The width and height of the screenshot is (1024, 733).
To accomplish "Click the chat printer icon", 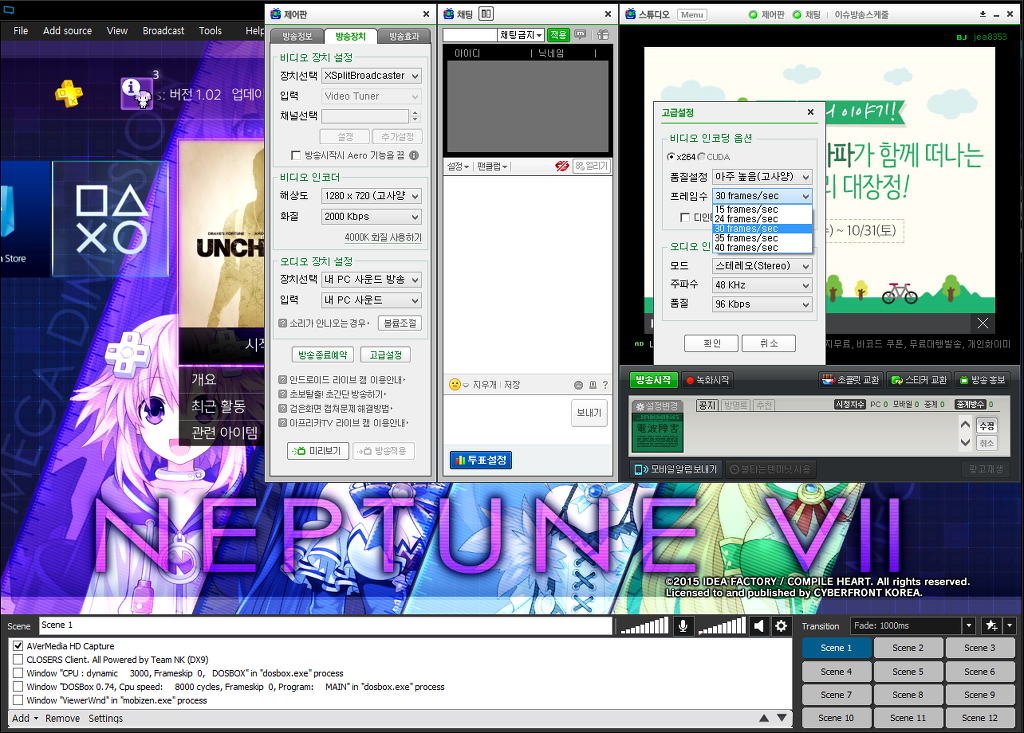I will 592,385.
